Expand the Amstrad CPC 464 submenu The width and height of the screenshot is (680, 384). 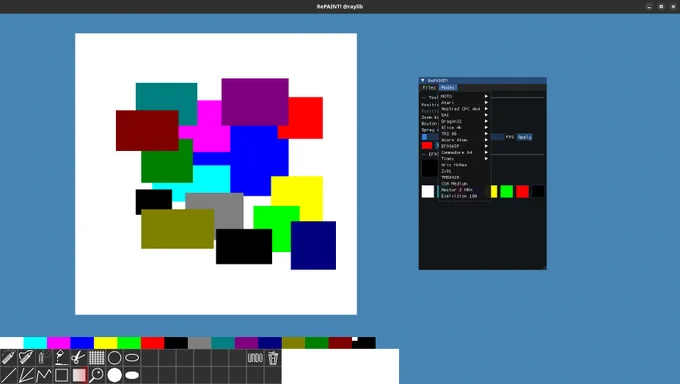point(464,109)
